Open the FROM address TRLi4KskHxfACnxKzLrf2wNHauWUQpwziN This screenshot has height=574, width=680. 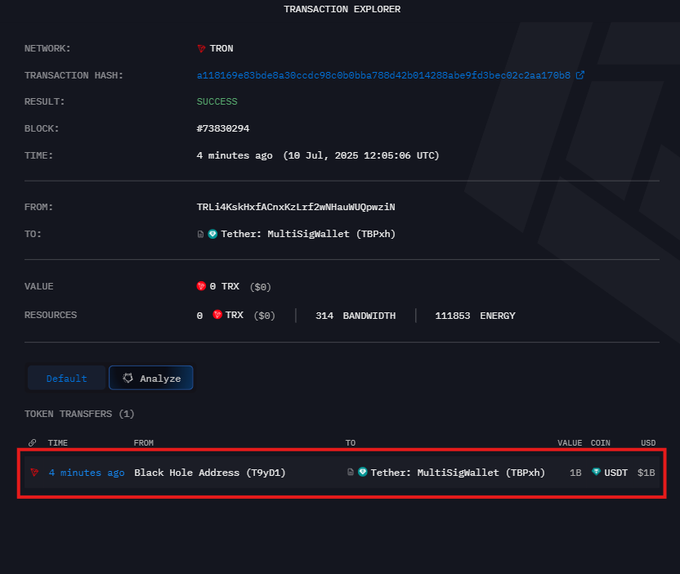(x=296, y=207)
